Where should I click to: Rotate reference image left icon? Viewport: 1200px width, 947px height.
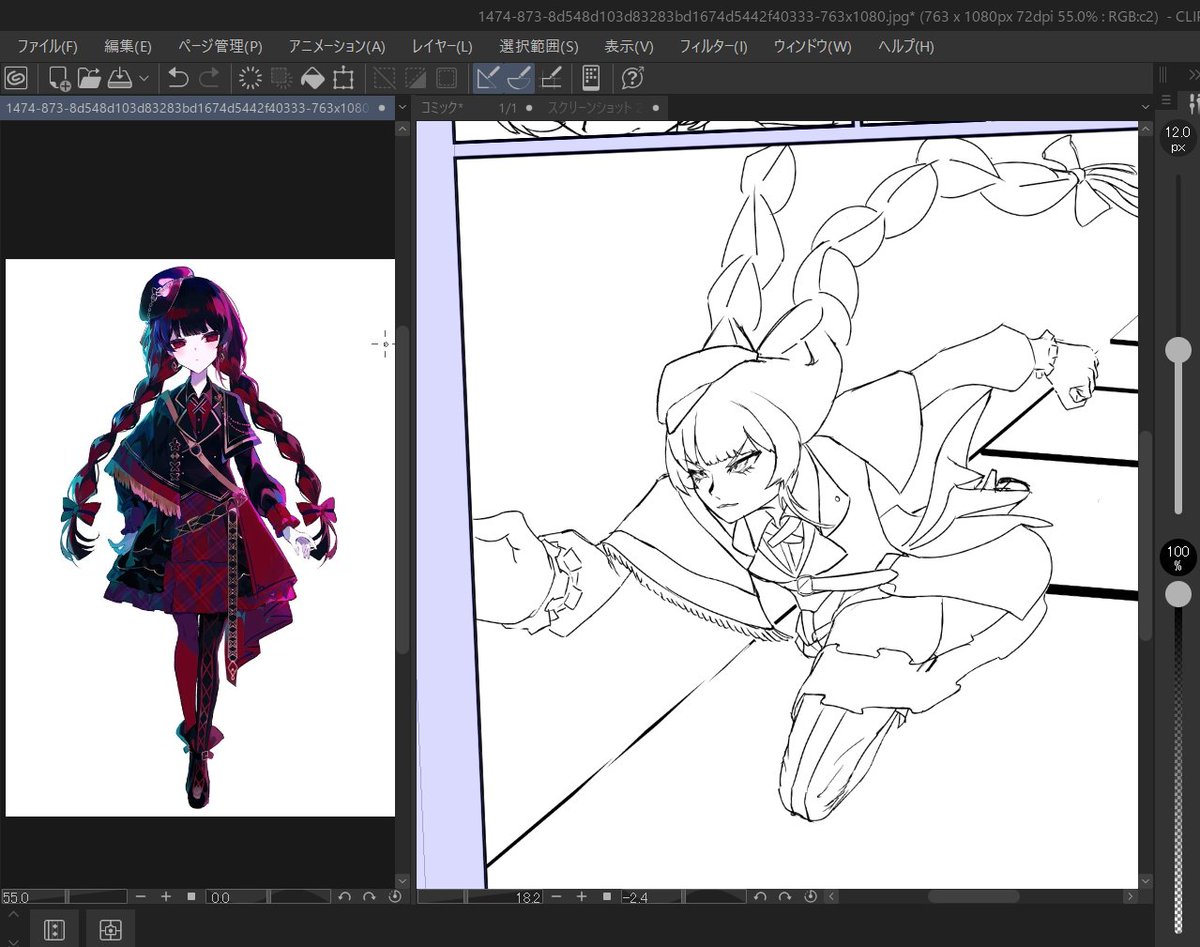345,897
